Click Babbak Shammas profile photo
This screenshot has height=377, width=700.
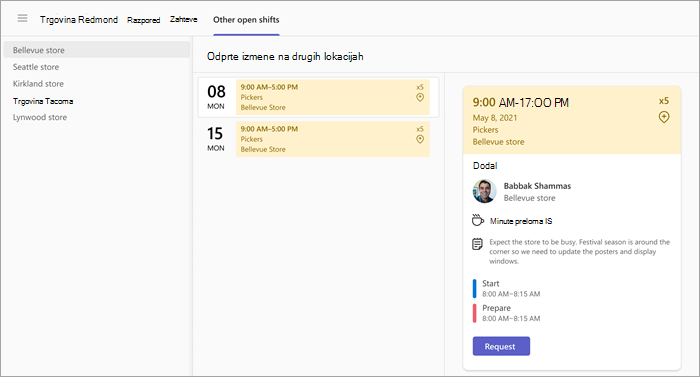(484, 191)
